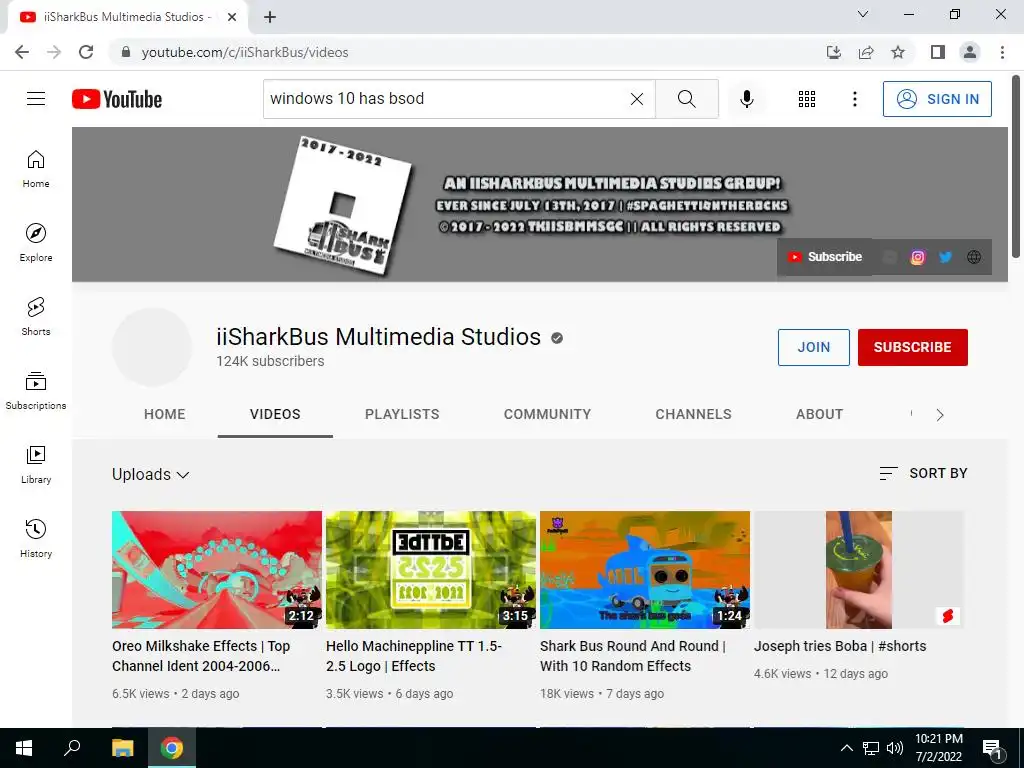Switch to the CHANNELS tab
This screenshot has height=768, width=1024.
coord(694,414)
